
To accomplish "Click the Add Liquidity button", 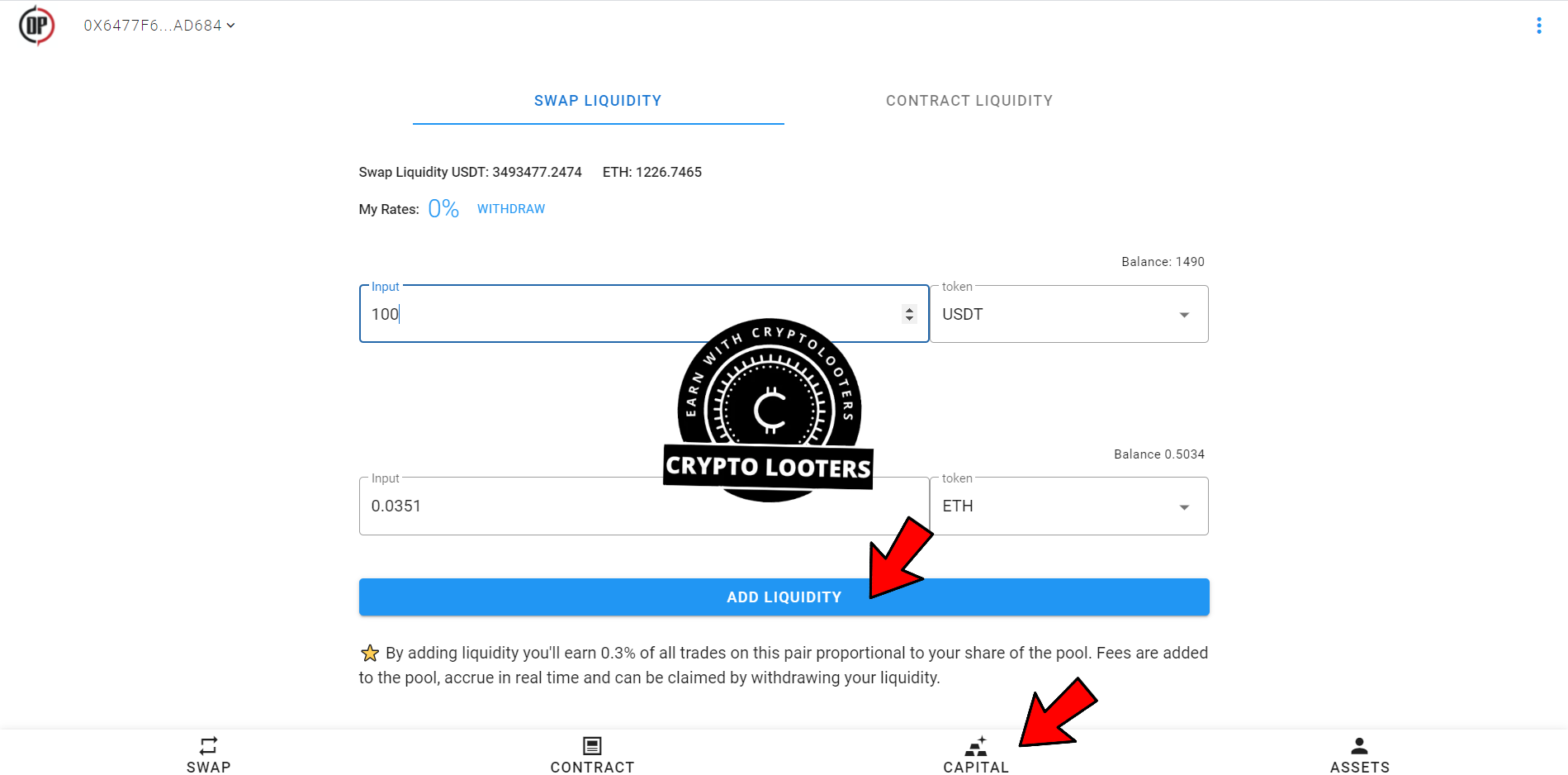I will [784, 597].
